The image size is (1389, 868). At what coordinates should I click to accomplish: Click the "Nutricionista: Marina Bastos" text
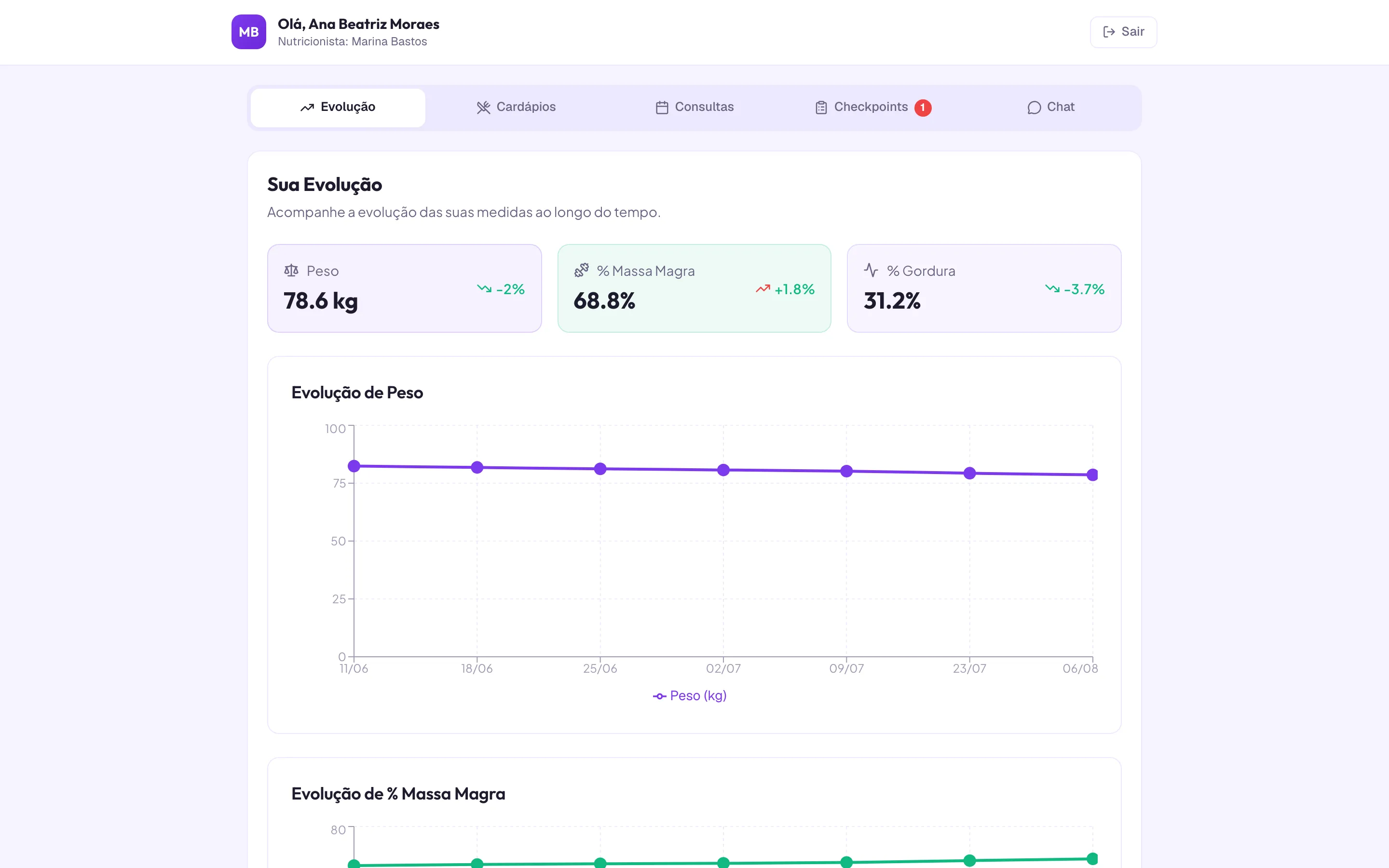pos(353,42)
